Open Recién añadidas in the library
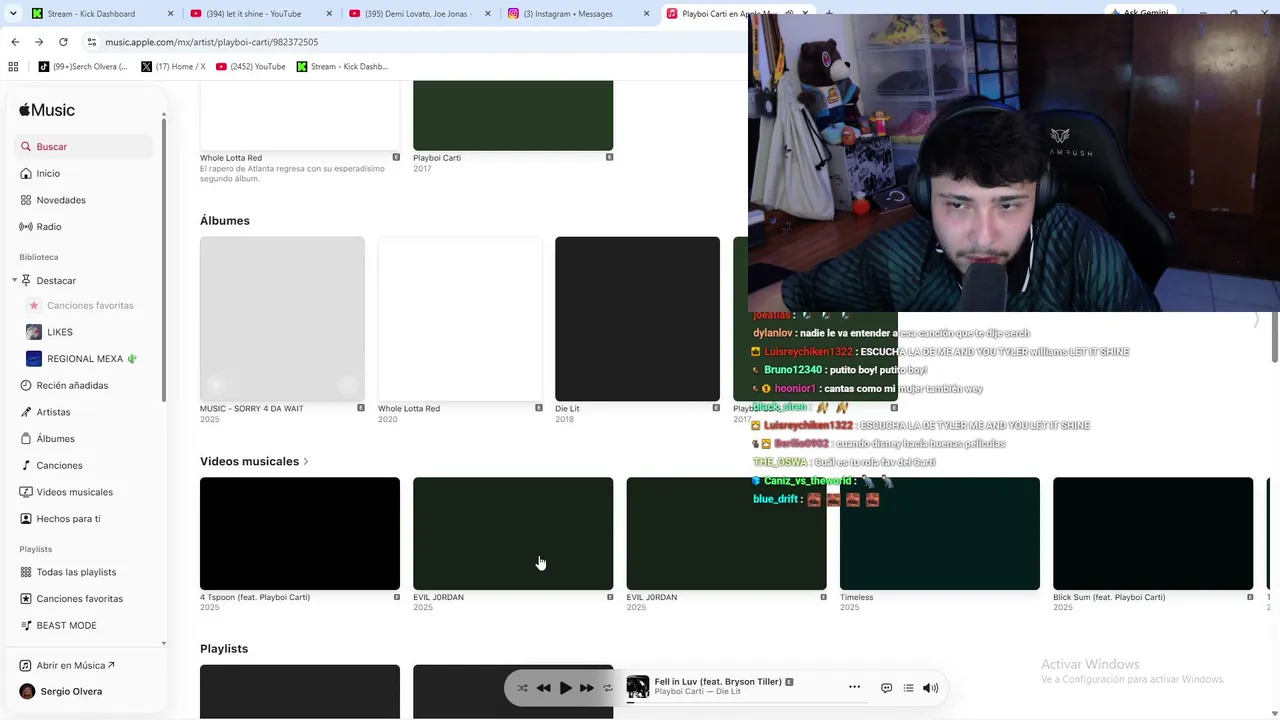Image resolution: width=1280 pixels, height=720 pixels. click(x=72, y=386)
